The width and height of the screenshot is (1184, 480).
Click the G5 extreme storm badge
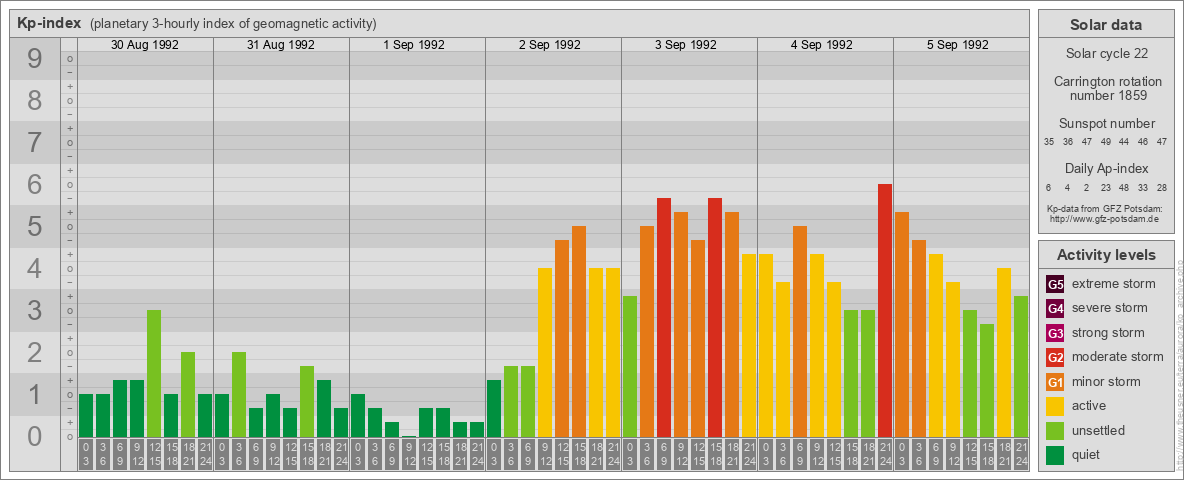click(x=1055, y=285)
